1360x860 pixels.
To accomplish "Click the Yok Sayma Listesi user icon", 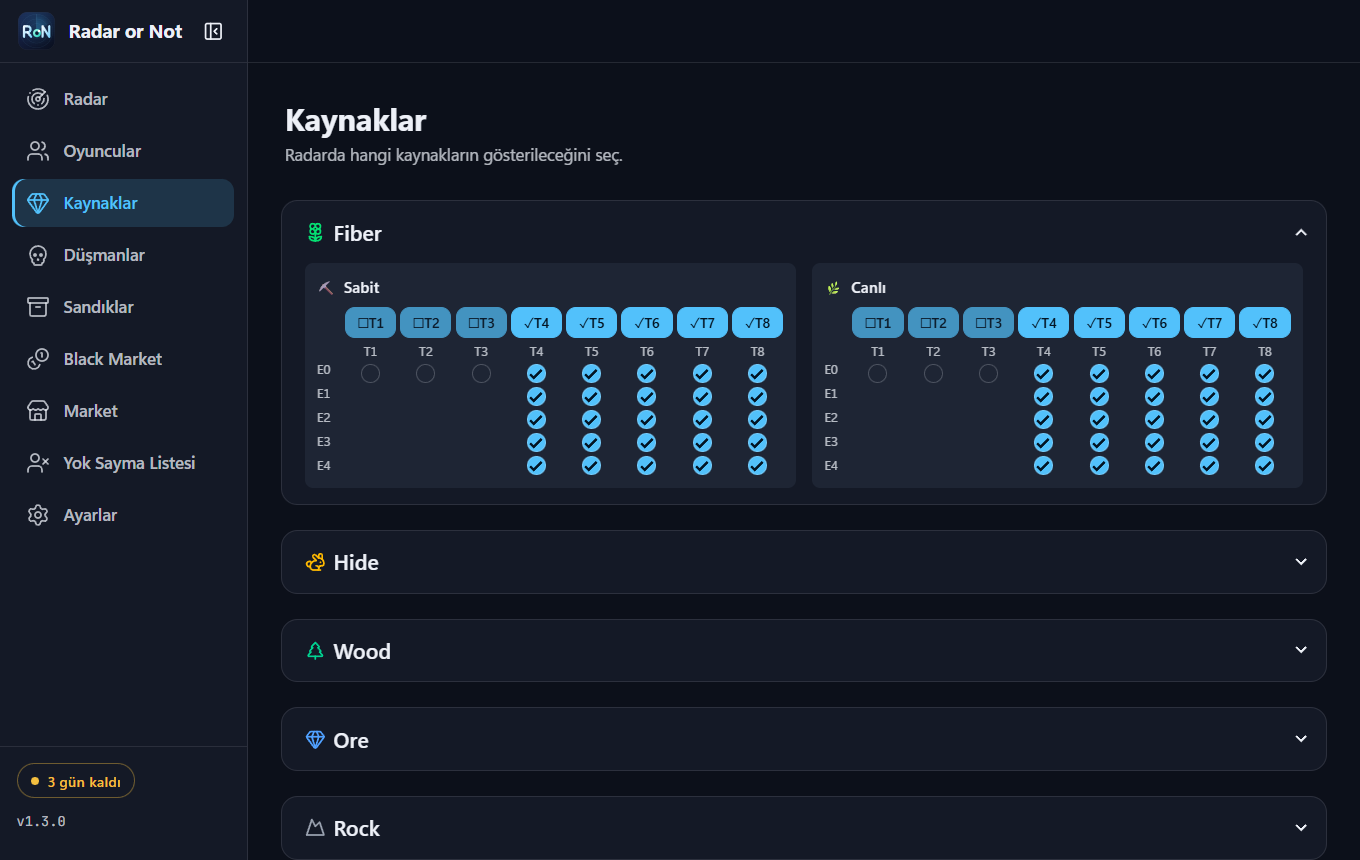I will (x=38, y=463).
